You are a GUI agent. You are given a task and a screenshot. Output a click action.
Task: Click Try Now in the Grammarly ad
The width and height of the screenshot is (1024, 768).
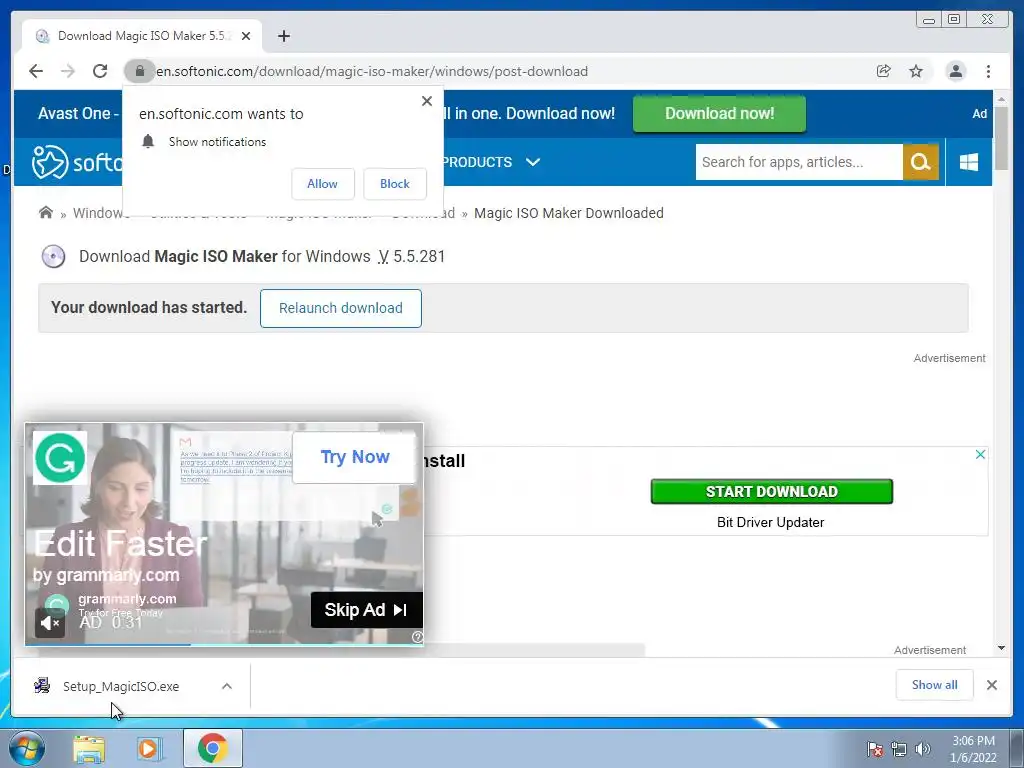tap(355, 457)
